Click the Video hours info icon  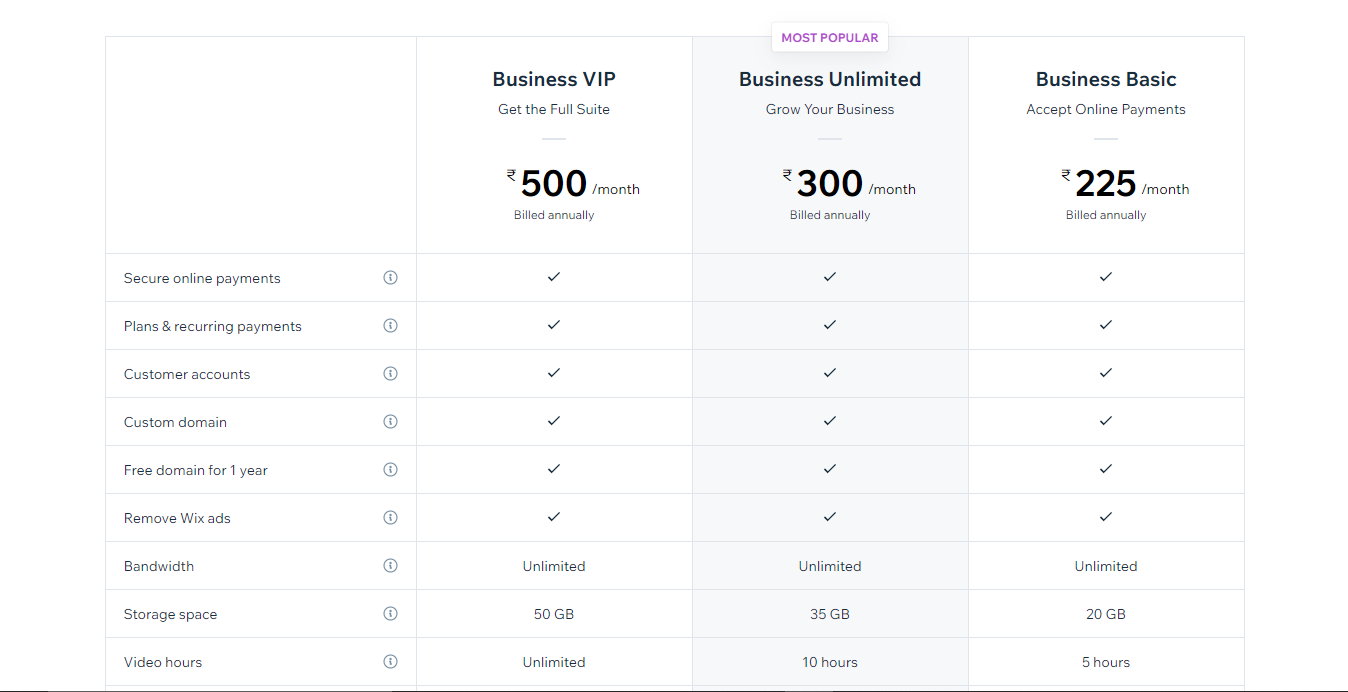(390, 662)
